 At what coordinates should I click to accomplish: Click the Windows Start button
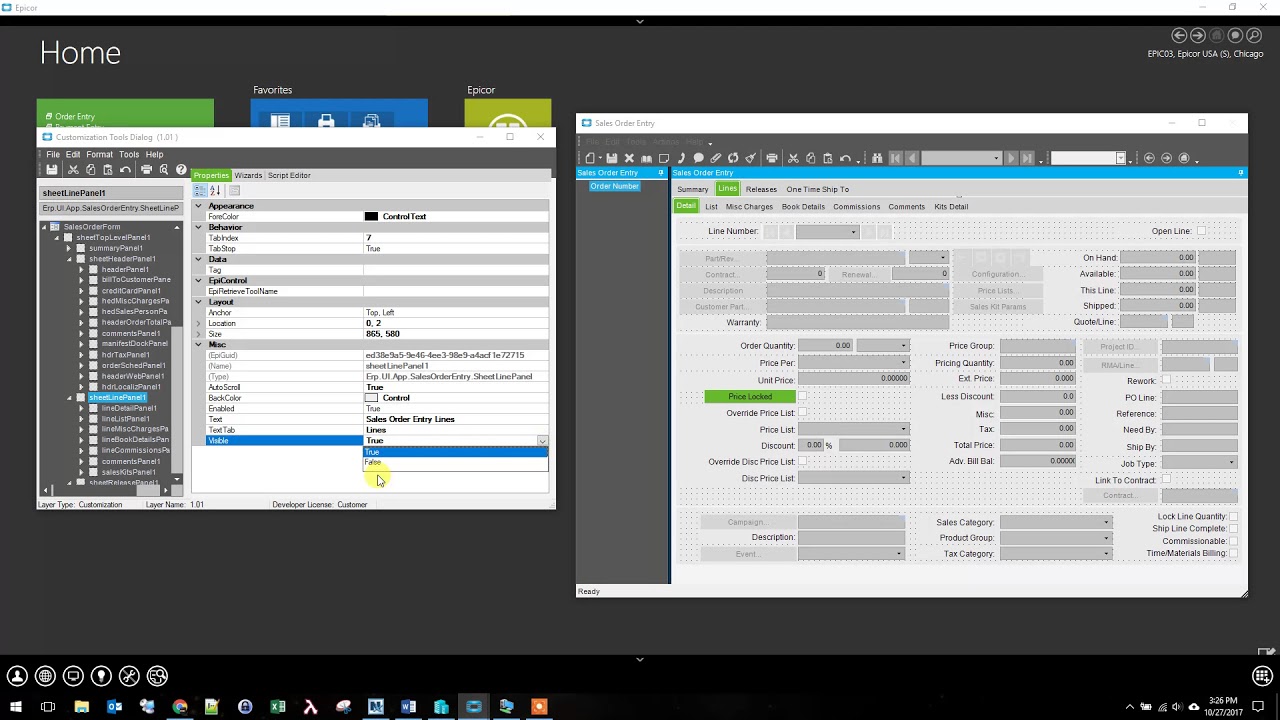tap(16, 707)
